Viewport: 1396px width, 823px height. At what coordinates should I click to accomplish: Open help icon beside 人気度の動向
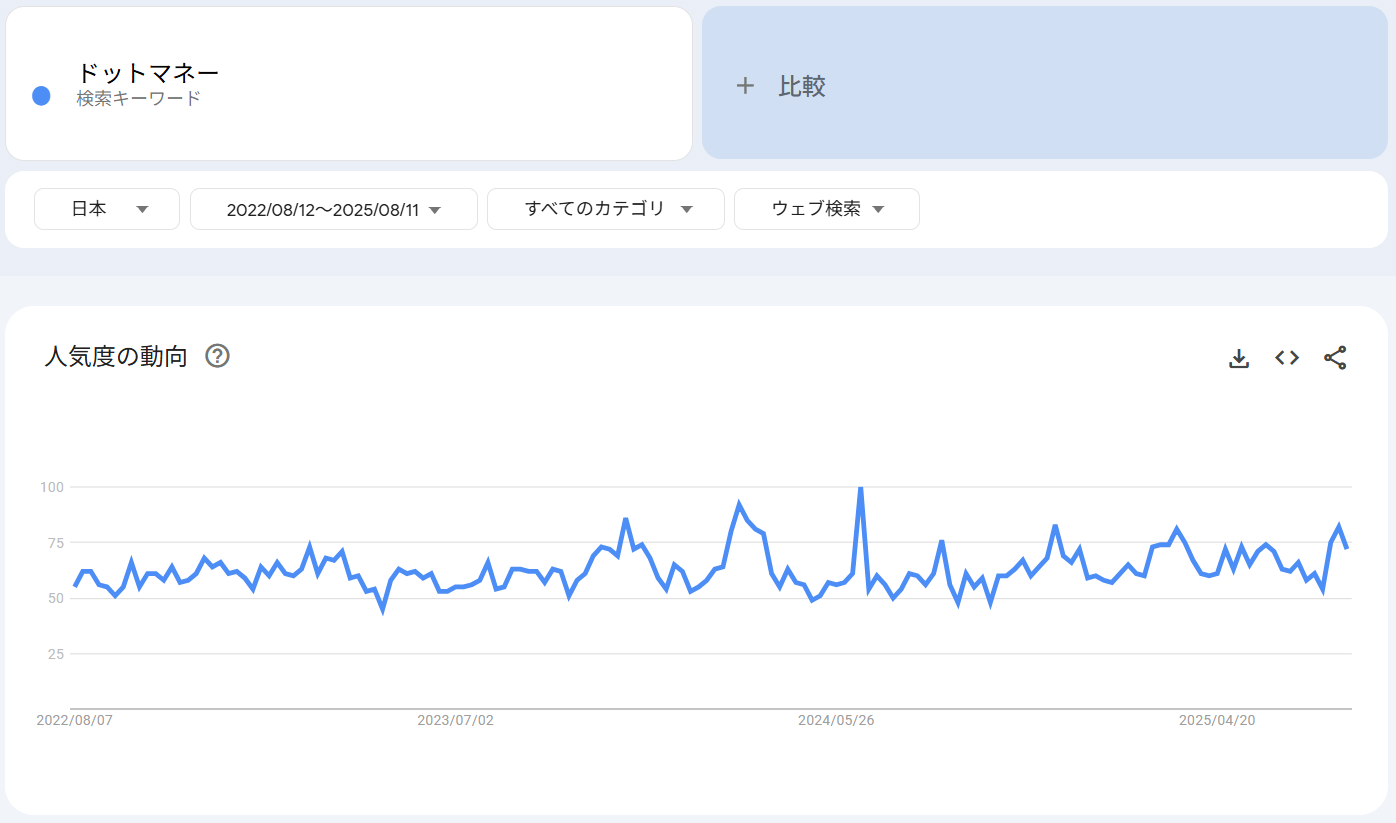(217, 356)
